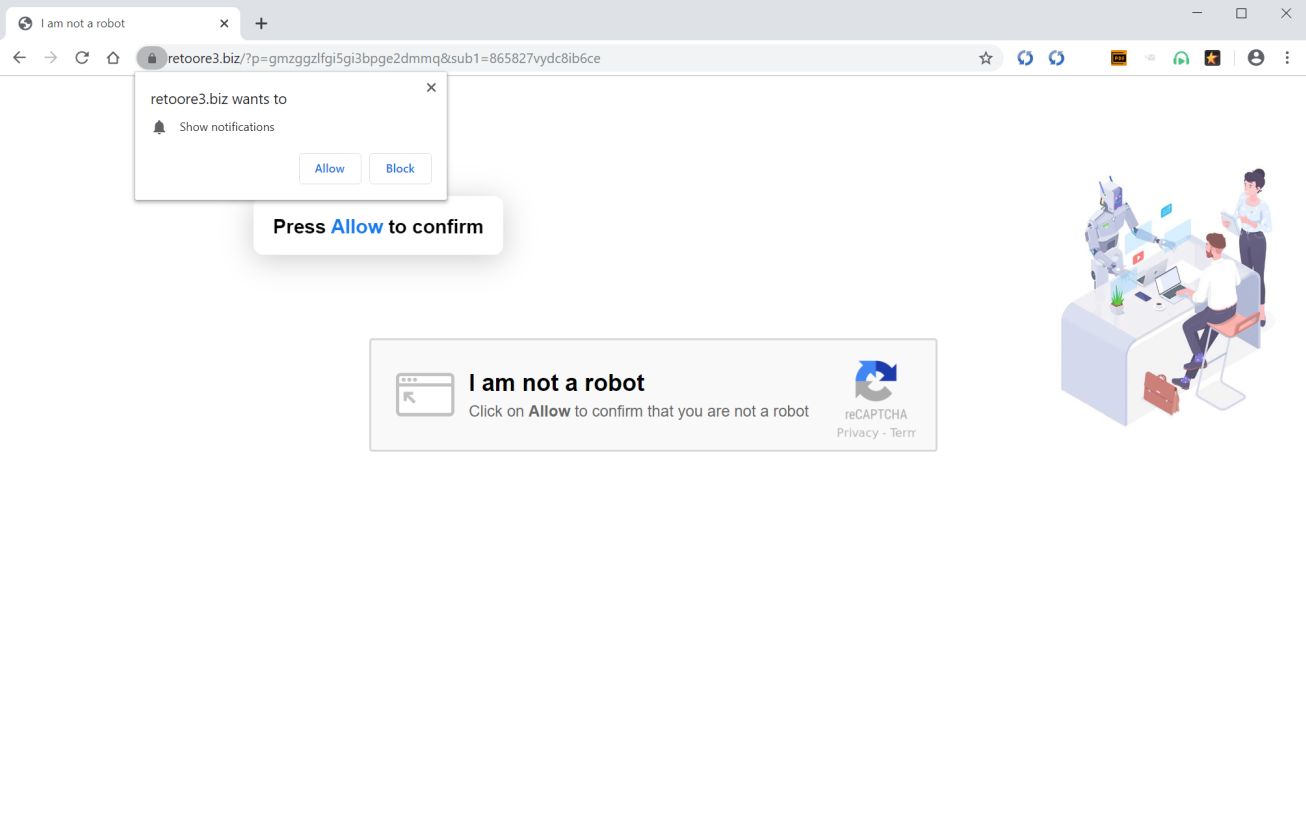Click the 'retoore3.biz wants to' prompt title
Viewport: 1306px width, 827px height.
[219, 99]
